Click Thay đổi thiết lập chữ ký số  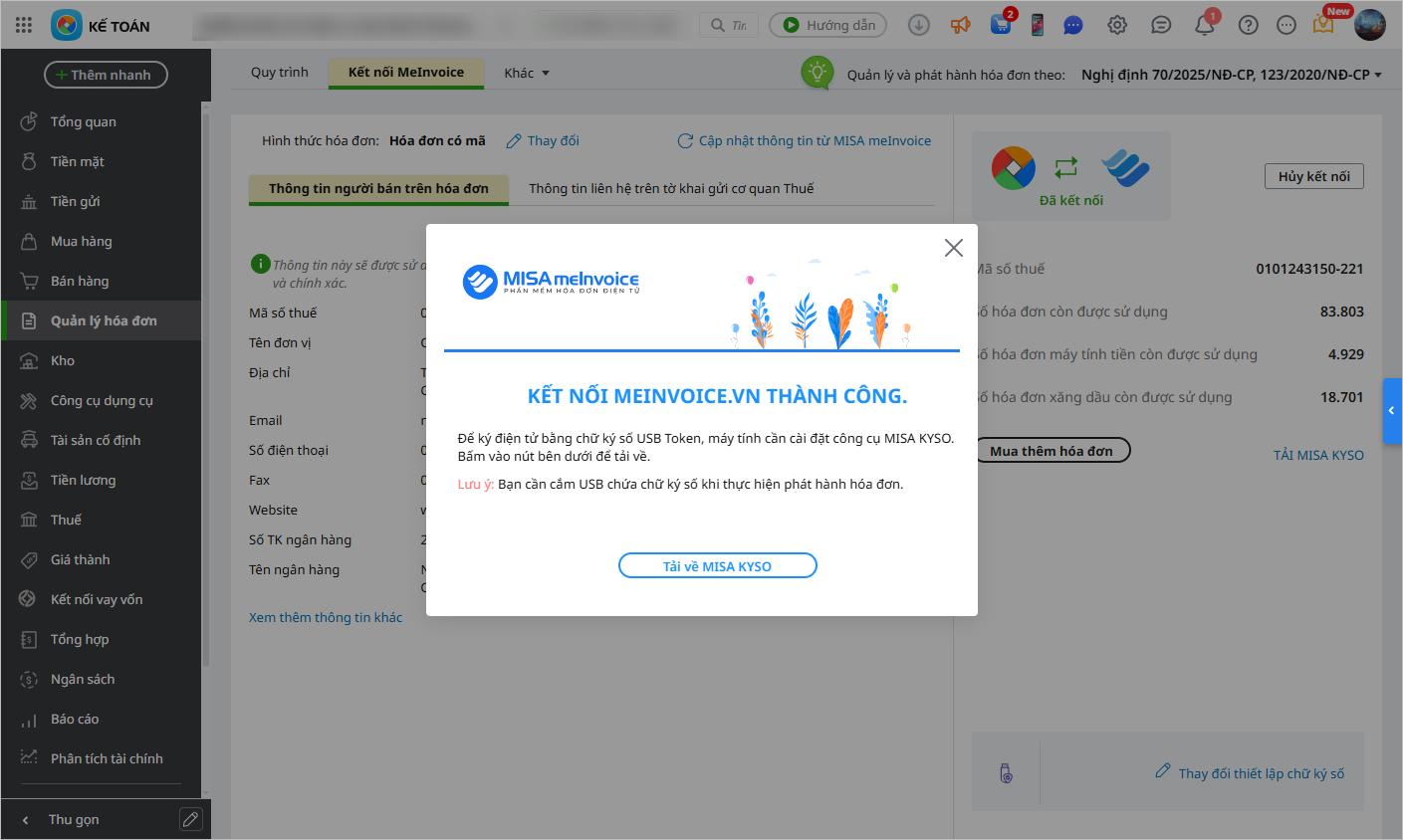click(x=1250, y=773)
